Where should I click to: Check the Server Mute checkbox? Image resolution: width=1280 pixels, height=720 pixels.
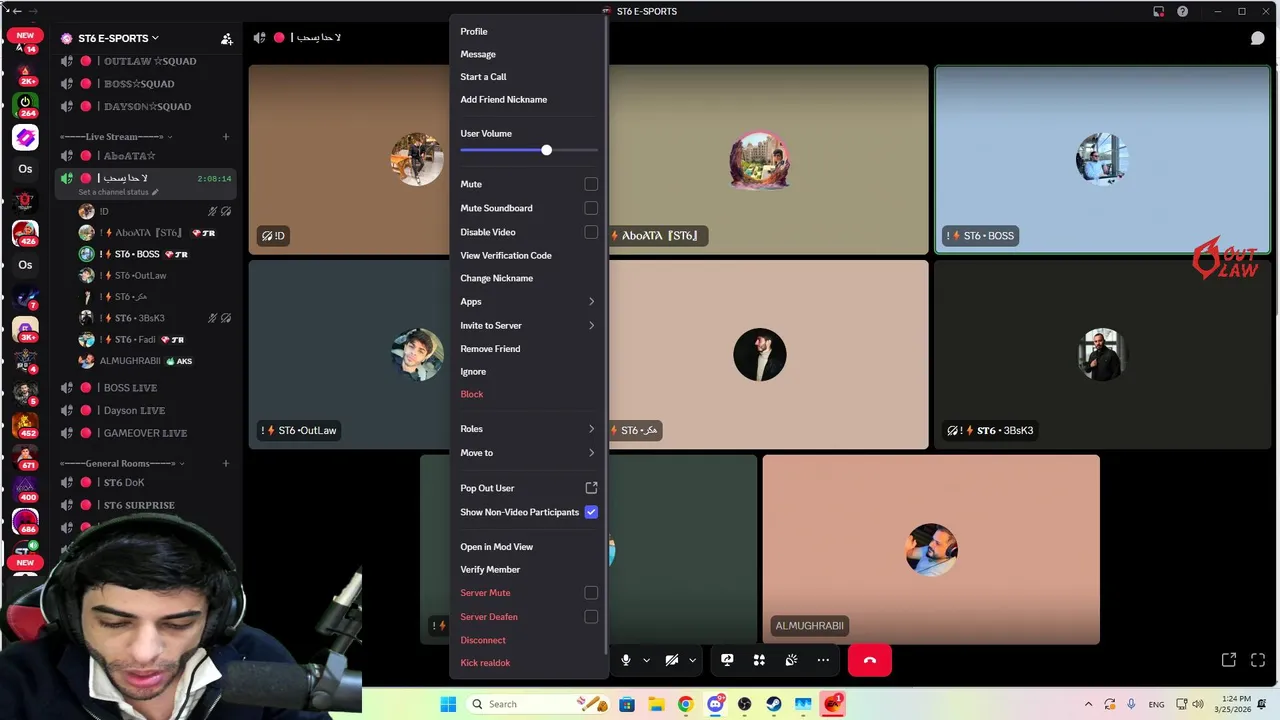point(591,593)
